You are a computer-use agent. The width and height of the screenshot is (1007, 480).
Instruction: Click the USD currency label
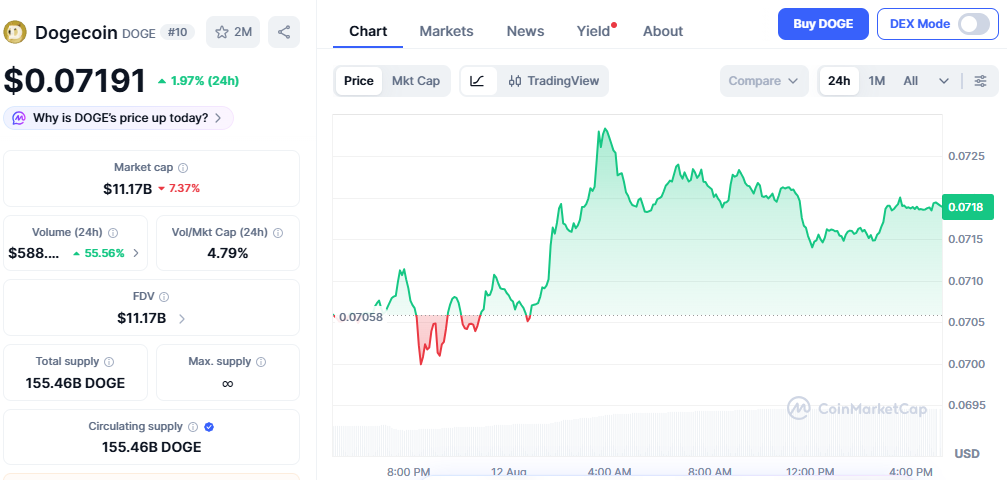click(967, 454)
